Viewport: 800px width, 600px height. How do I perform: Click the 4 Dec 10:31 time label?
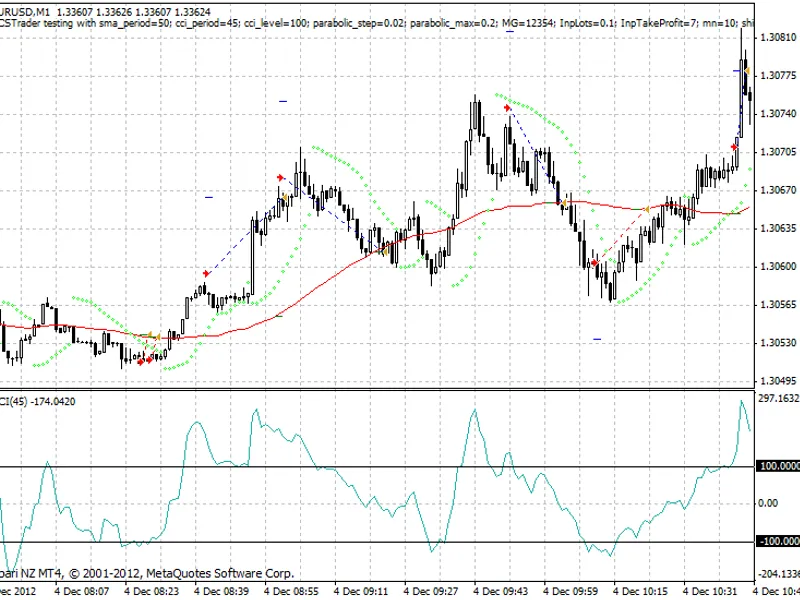coord(711,591)
